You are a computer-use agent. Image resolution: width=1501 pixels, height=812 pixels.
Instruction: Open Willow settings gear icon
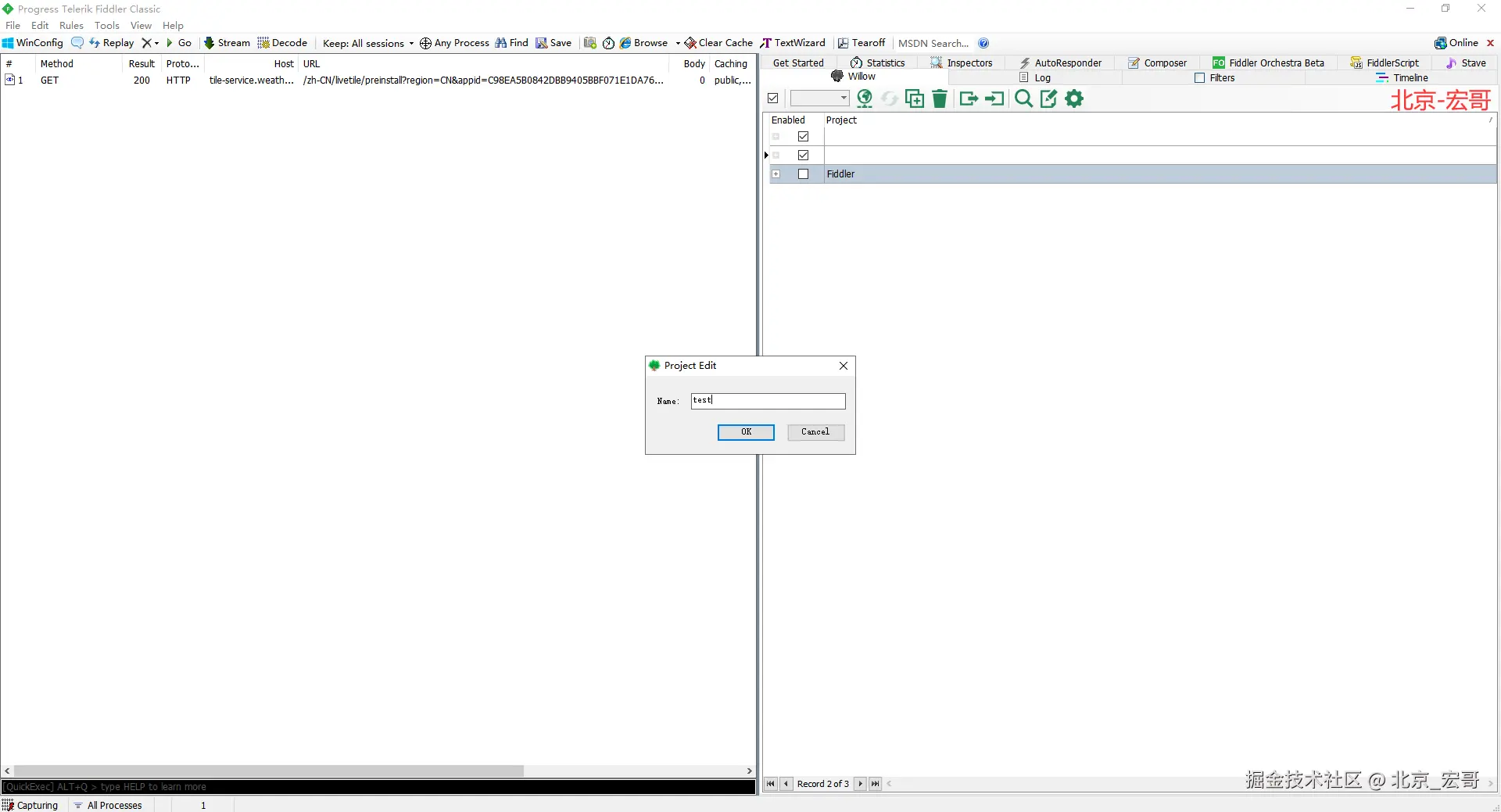(1075, 98)
